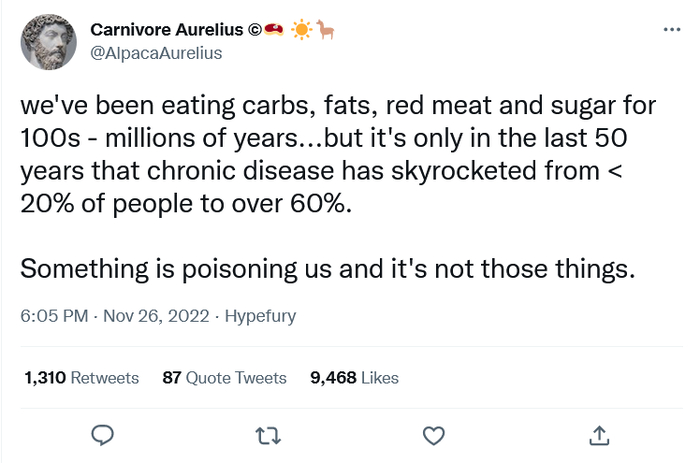Click the sun emoji in display name
The width and height of the screenshot is (700, 463).
tap(301, 29)
